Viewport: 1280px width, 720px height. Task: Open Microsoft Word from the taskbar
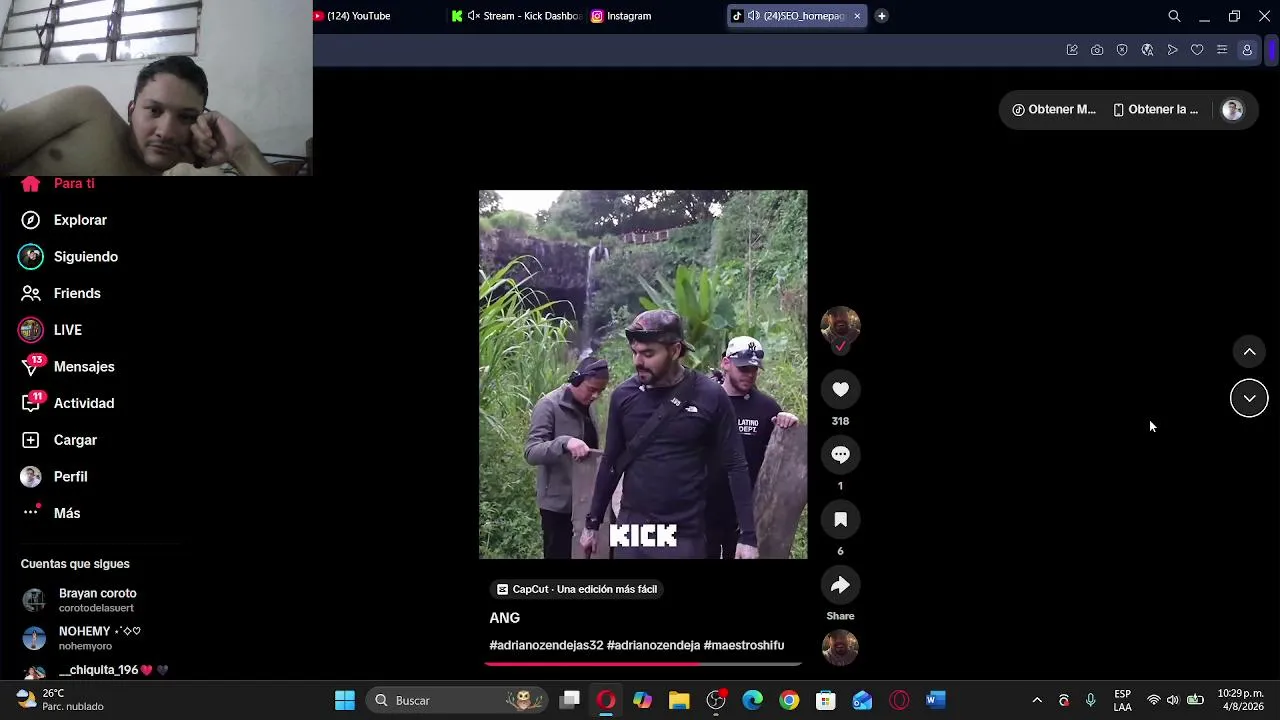pos(935,700)
